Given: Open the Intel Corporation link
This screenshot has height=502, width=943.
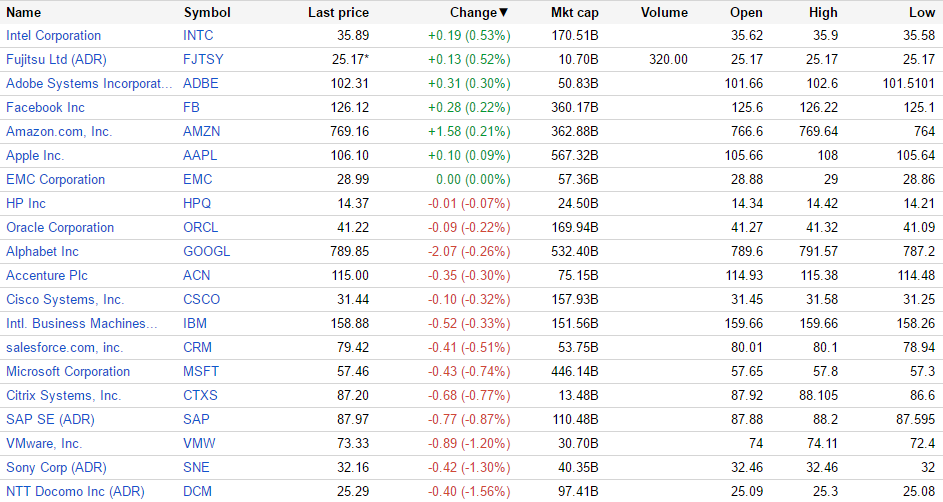Looking at the screenshot, I should click(x=54, y=36).
